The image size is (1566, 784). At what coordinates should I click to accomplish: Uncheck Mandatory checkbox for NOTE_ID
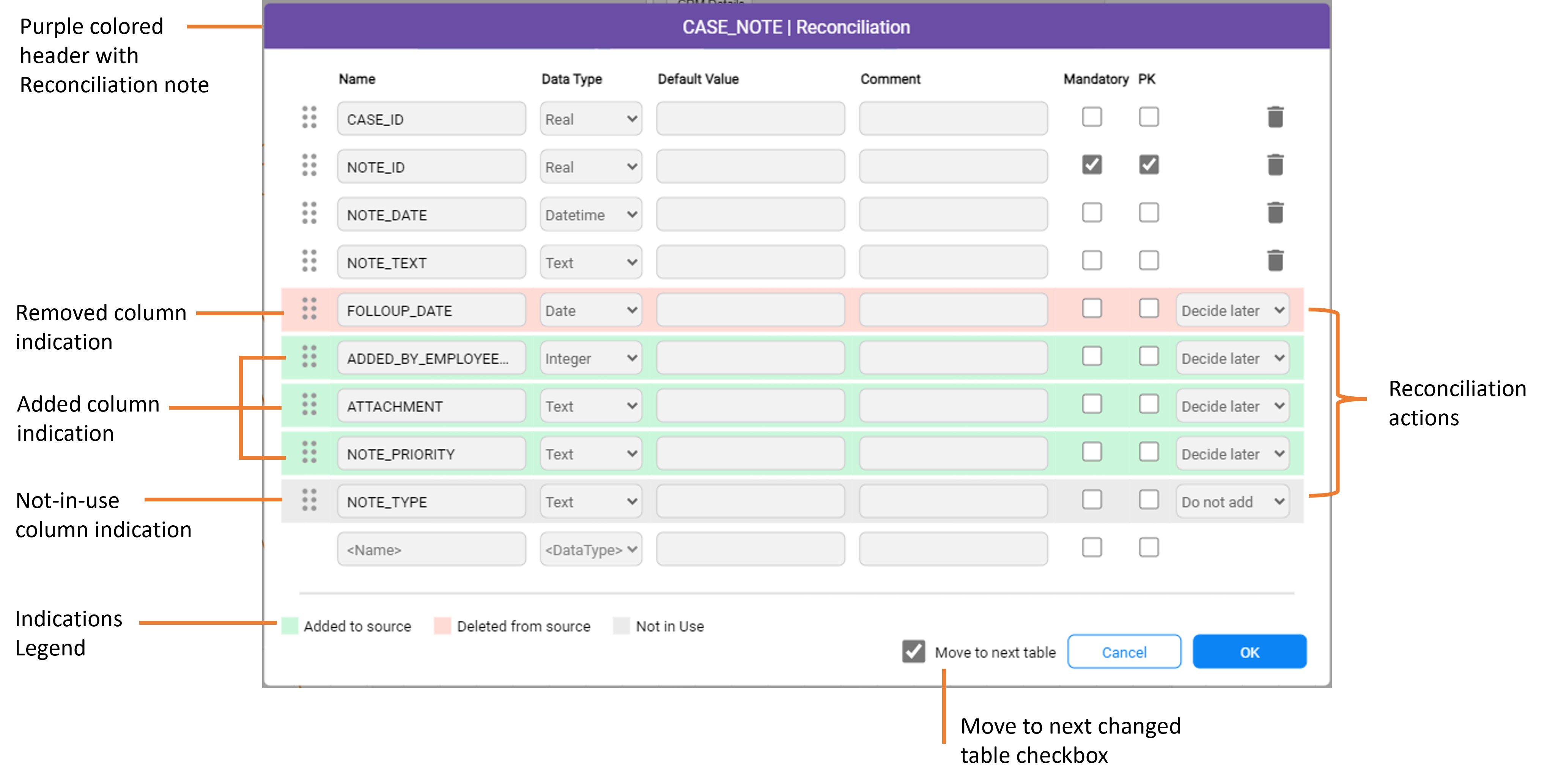[1092, 165]
